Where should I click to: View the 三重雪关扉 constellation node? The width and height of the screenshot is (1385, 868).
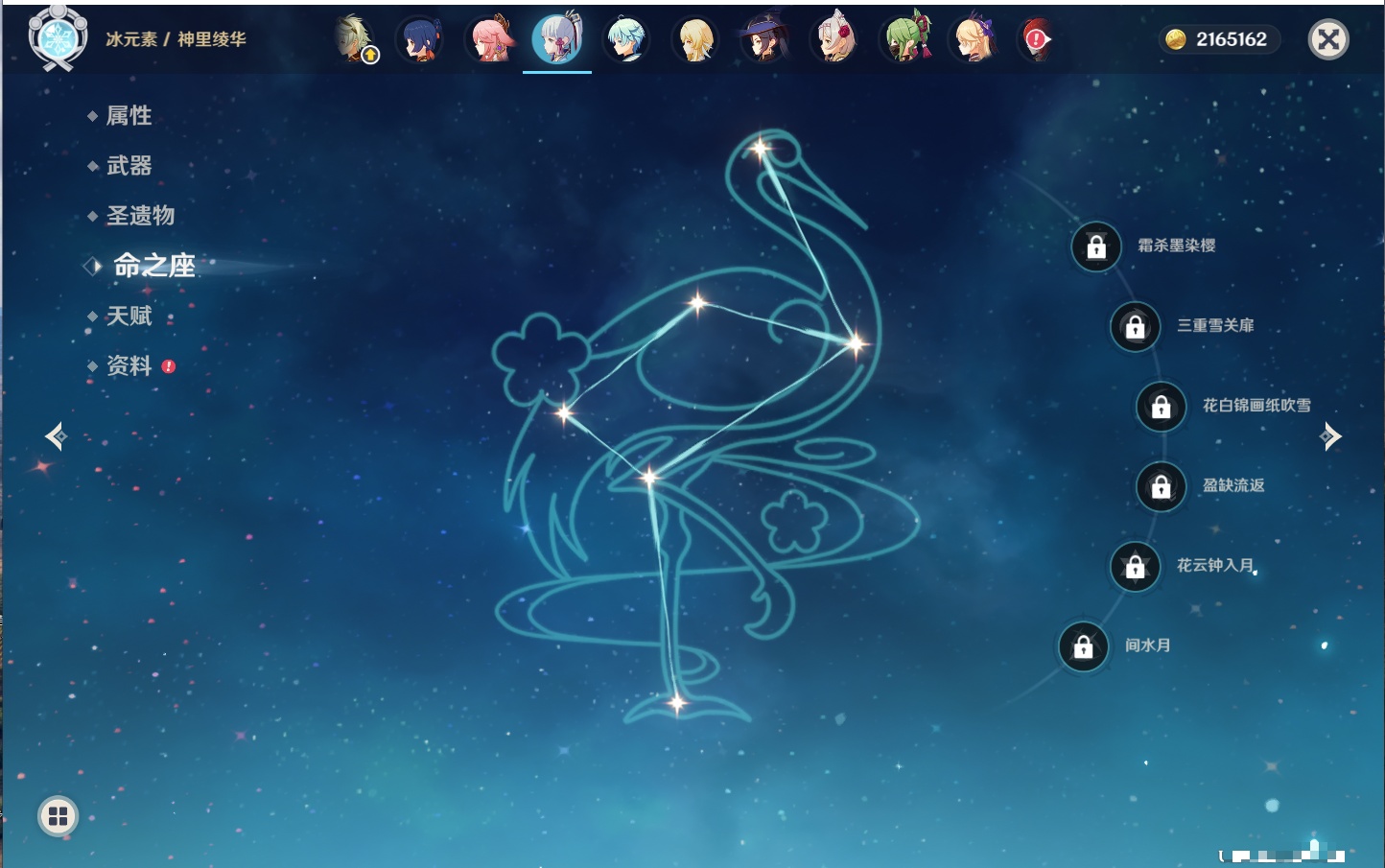tap(1214, 326)
